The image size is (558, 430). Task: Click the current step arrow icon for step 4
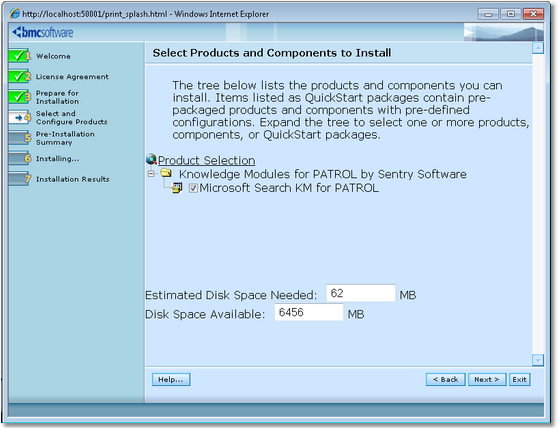(20, 117)
